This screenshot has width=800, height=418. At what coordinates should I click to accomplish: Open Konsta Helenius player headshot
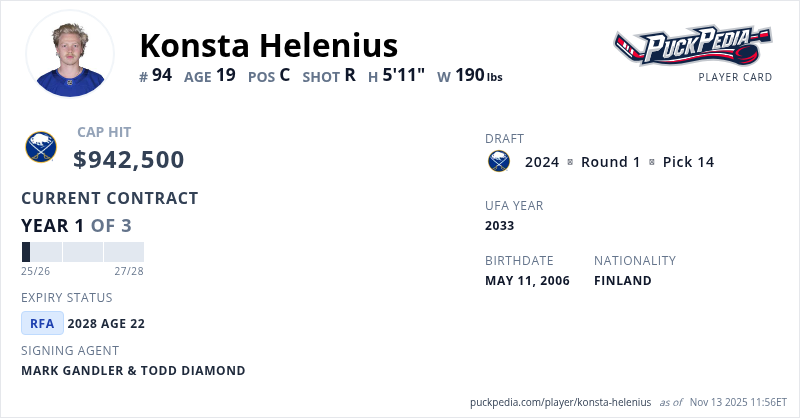coord(70,53)
